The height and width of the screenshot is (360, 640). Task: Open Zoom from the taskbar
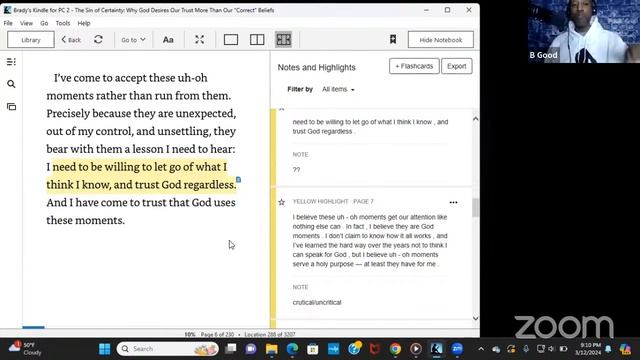[457, 349]
